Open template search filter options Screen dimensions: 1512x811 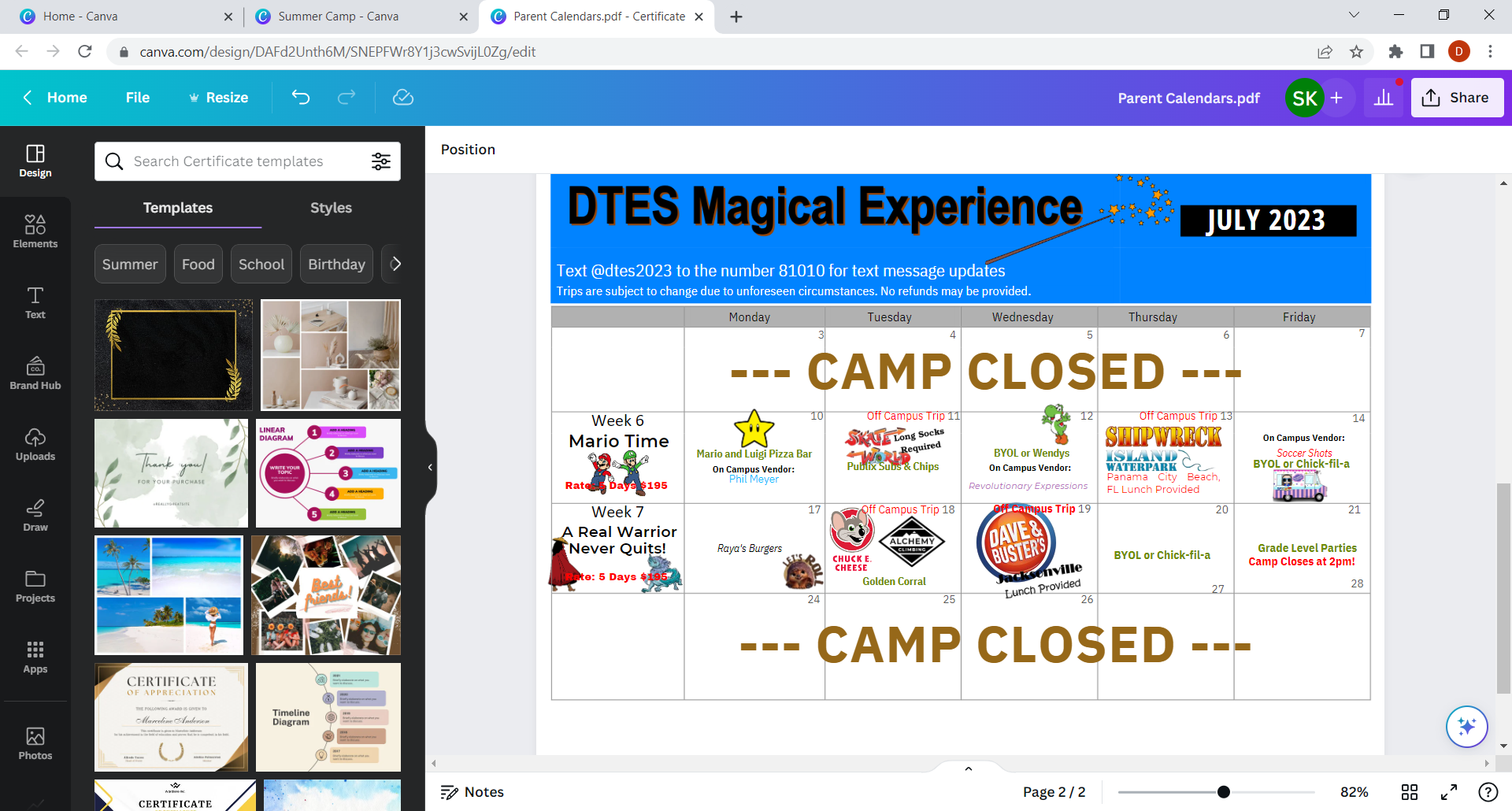click(x=381, y=161)
